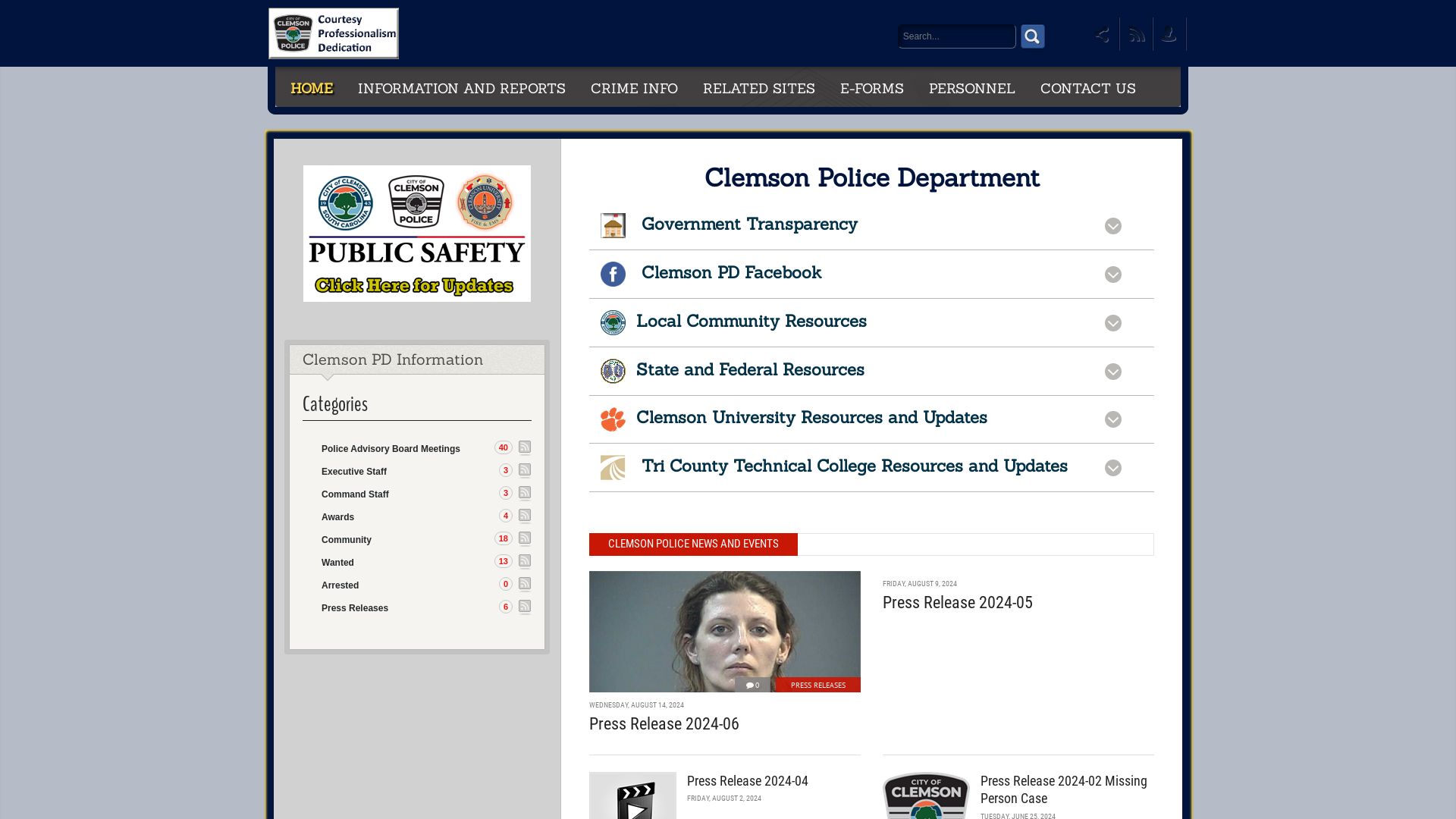
Task: Expand Clemson University Resources and Updates chevron
Action: [x=1112, y=419]
